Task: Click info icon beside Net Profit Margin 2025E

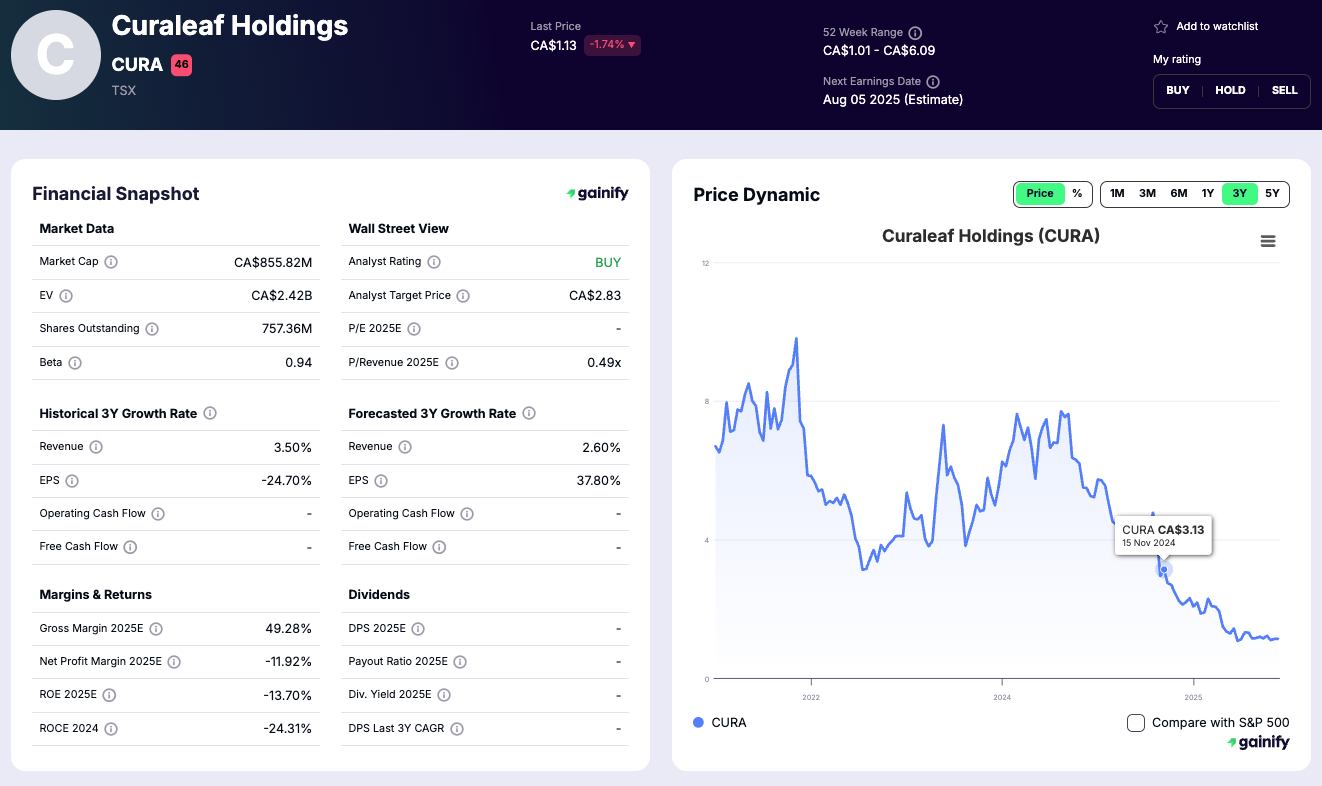Action: pyautogui.click(x=174, y=662)
